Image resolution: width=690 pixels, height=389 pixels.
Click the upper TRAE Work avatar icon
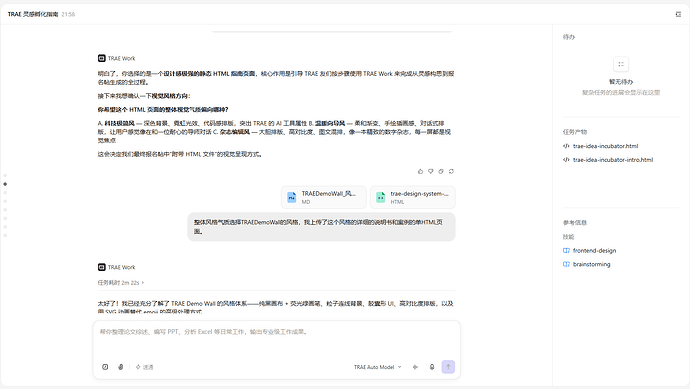coord(102,58)
